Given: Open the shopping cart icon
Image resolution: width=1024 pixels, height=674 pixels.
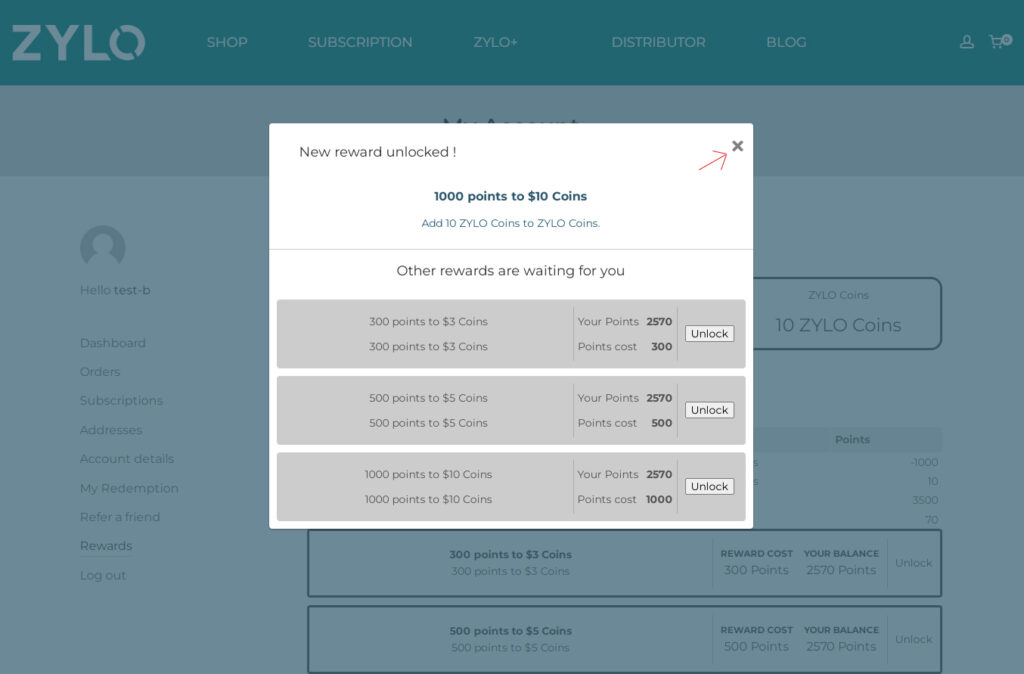Looking at the screenshot, I should [996, 42].
